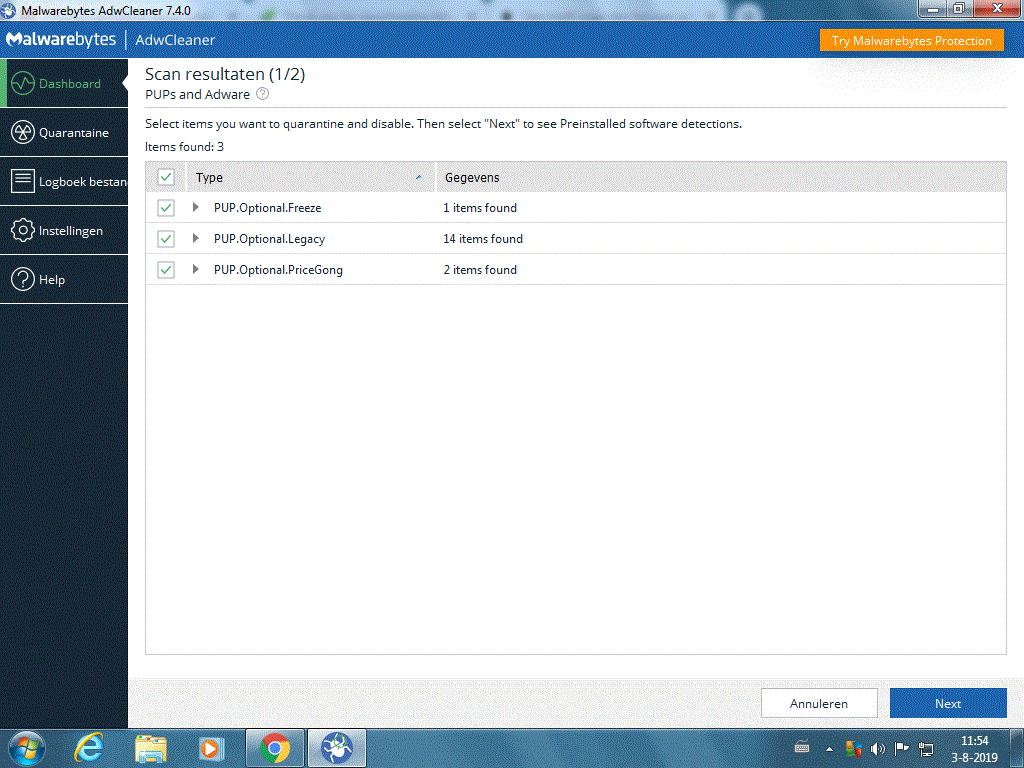Click the help icon beside PUPs and Adware
The width and height of the screenshot is (1024, 768).
pyautogui.click(x=263, y=94)
